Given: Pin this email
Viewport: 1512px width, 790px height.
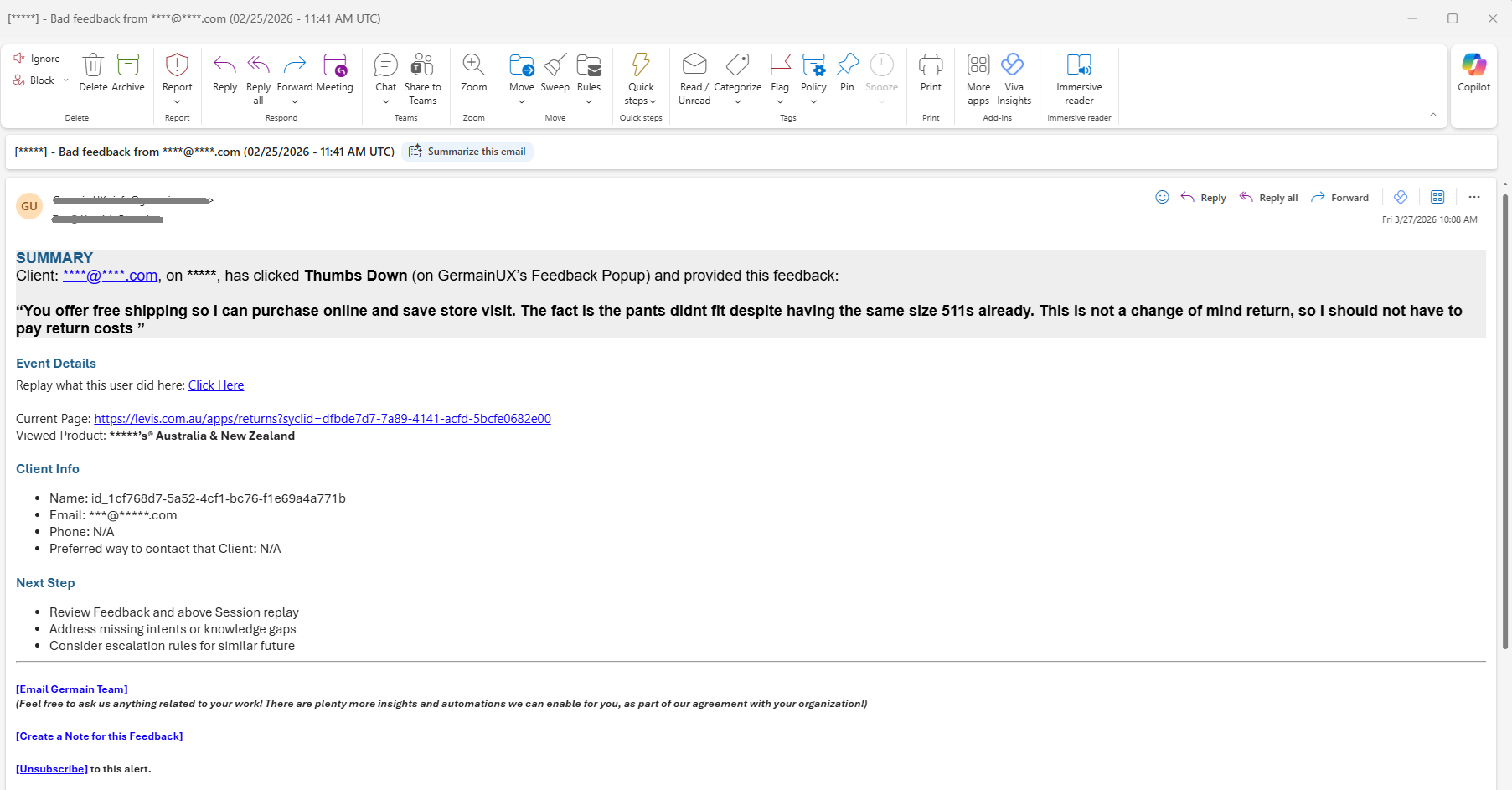Looking at the screenshot, I should tap(848, 73).
